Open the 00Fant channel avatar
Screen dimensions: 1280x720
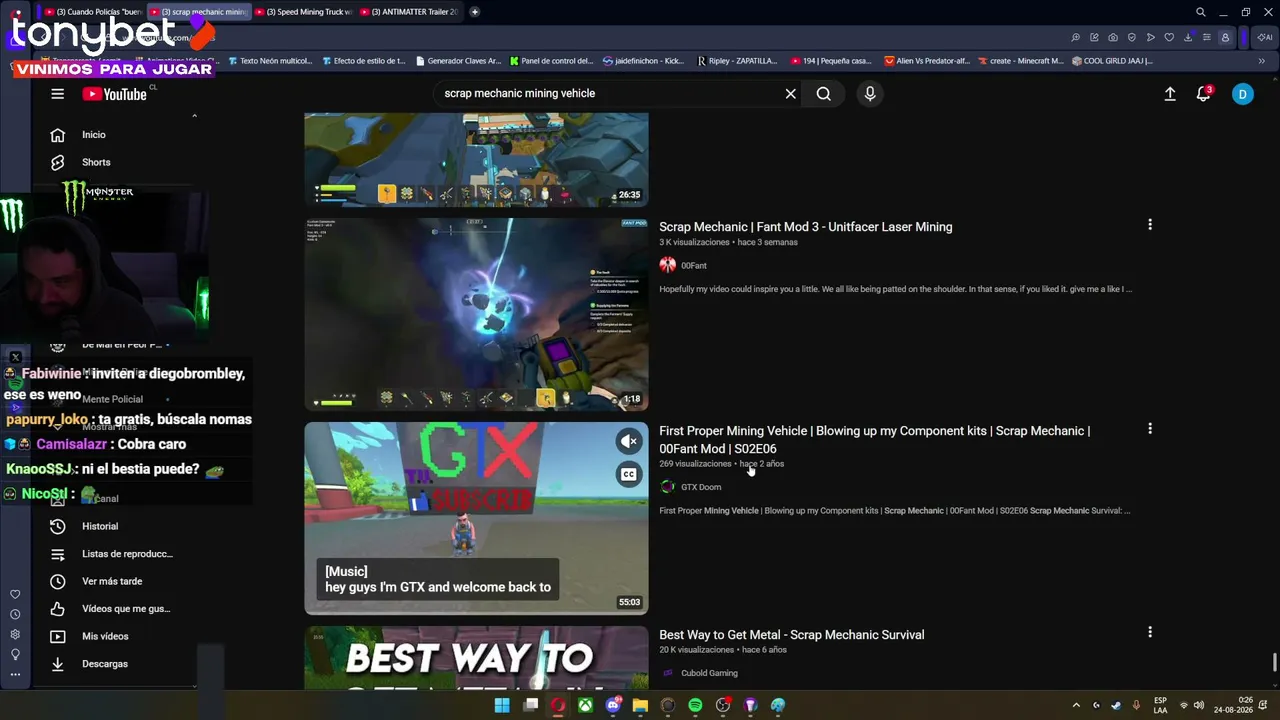click(x=668, y=265)
